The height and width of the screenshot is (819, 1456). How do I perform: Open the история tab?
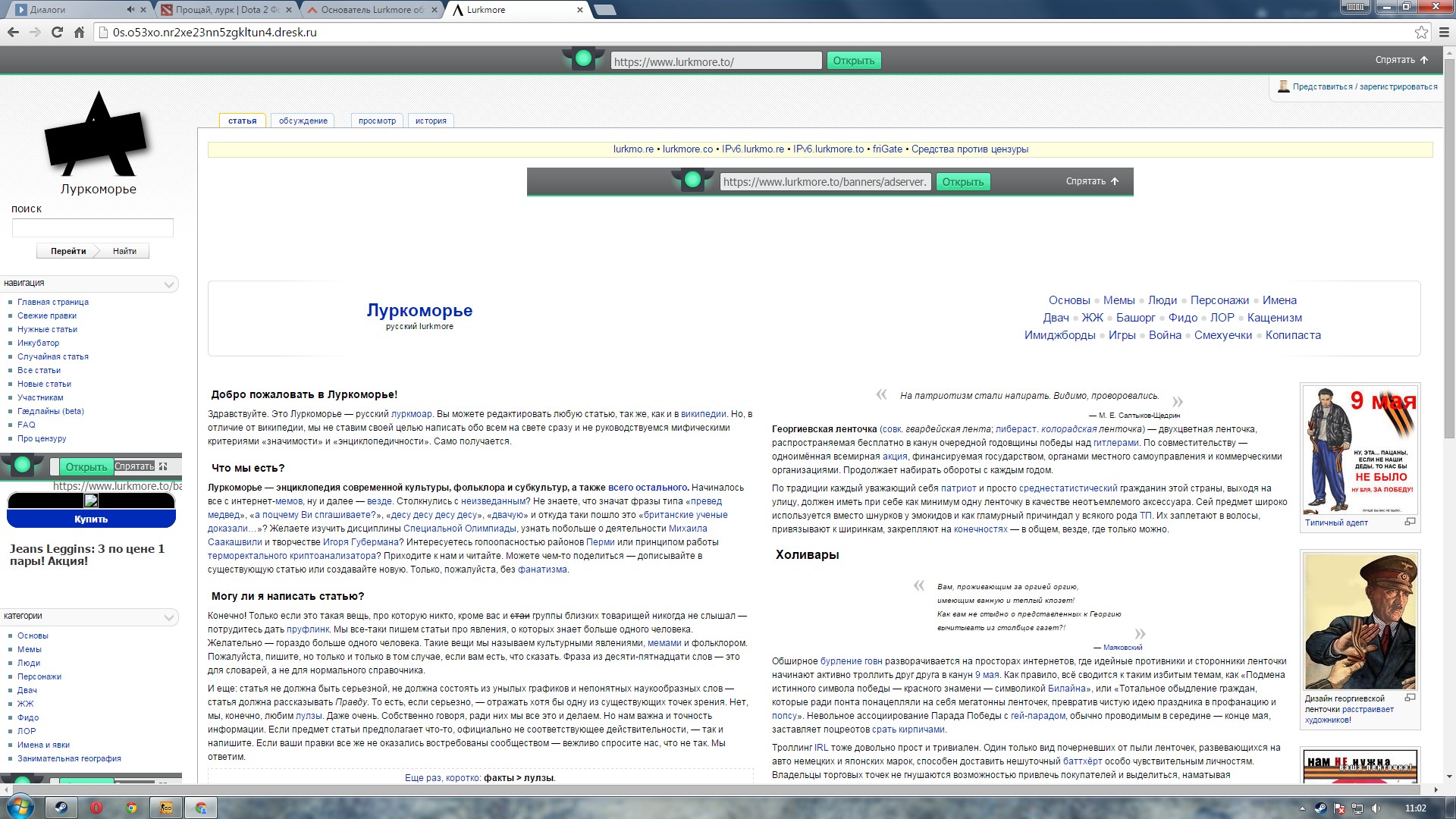tap(431, 121)
